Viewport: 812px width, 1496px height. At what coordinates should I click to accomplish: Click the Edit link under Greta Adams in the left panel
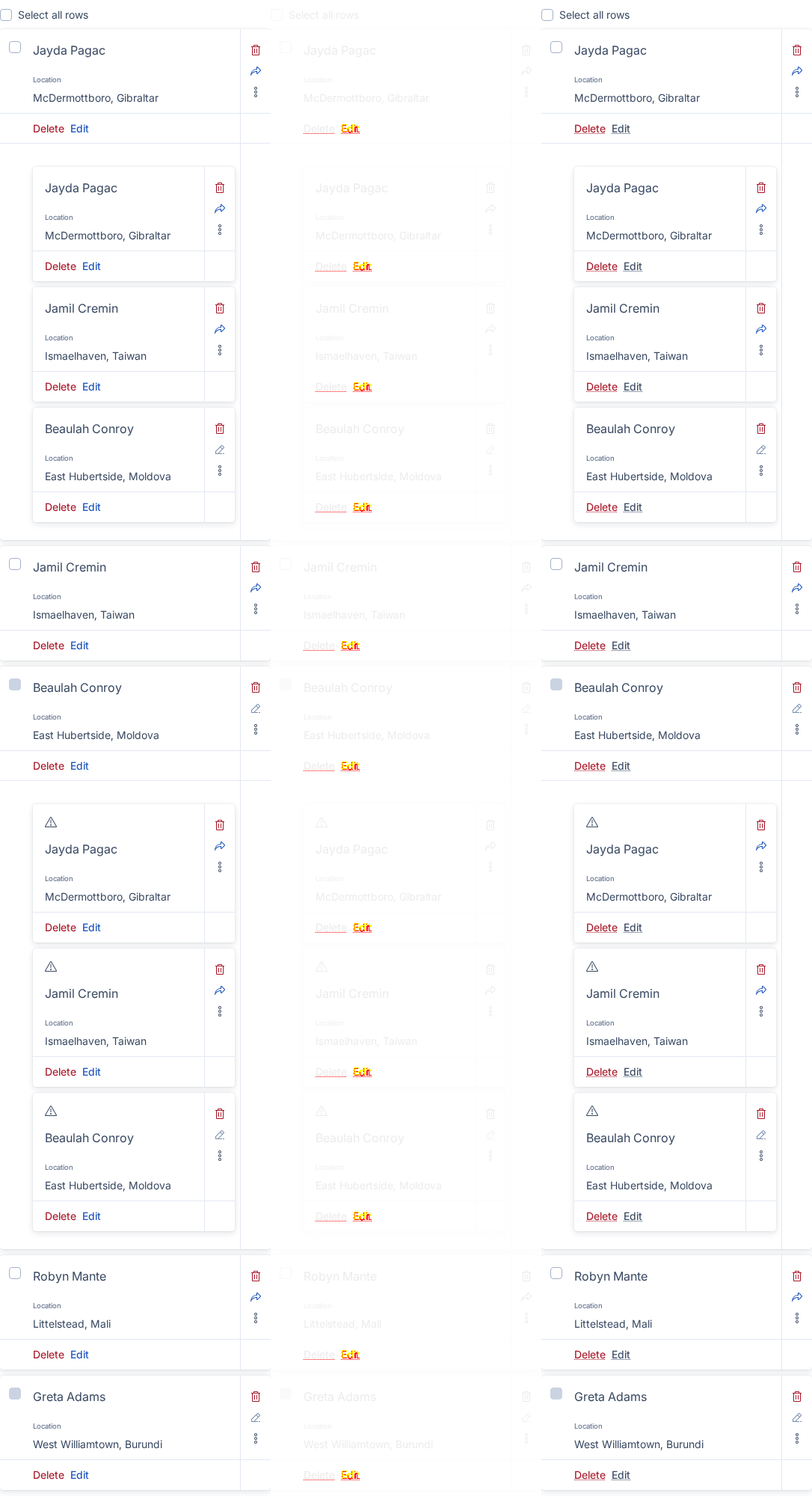(x=79, y=1475)
